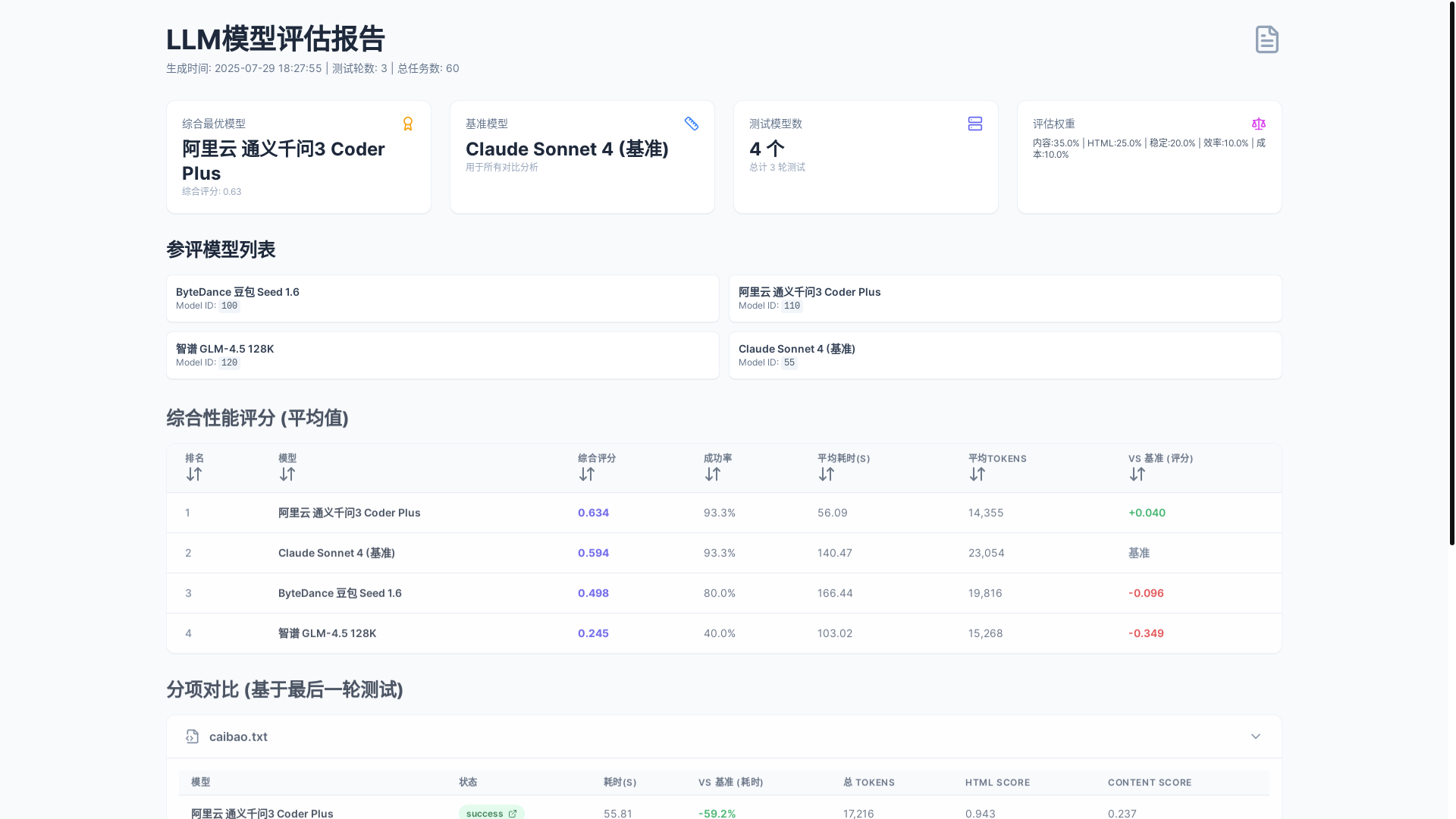Click the -59.2% time difference value

717,813
